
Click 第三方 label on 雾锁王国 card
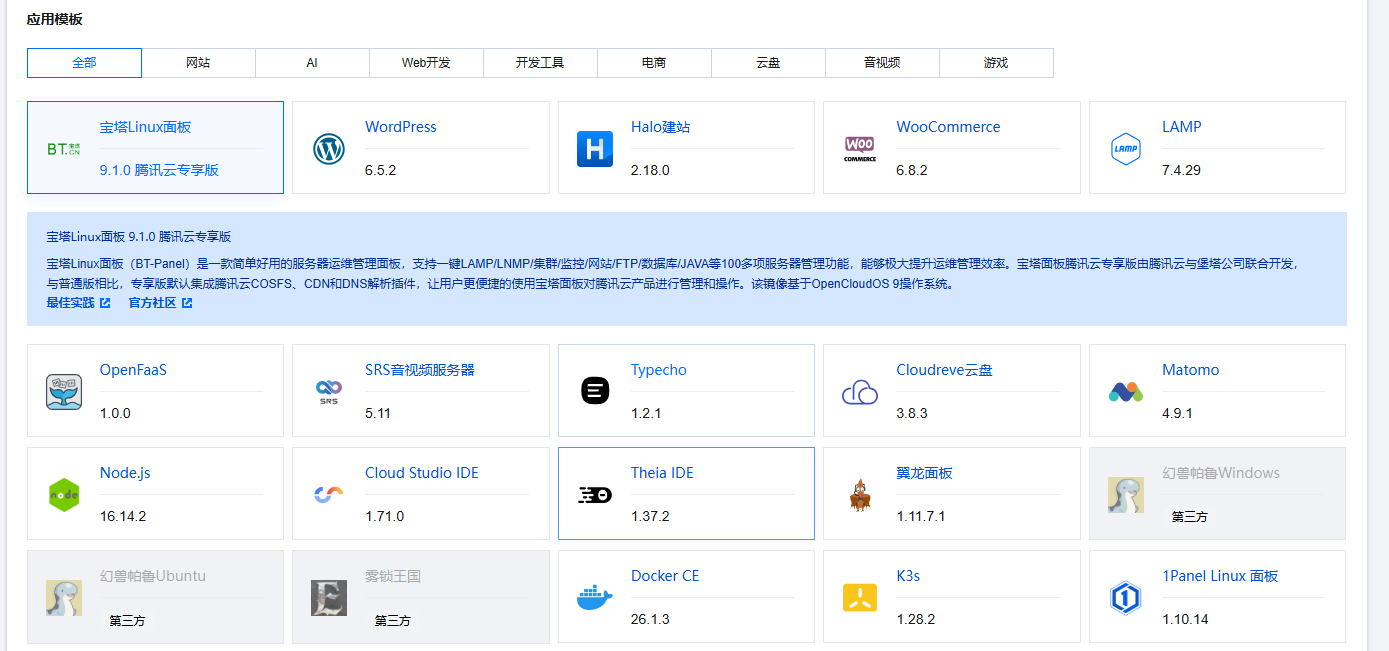pyautogui.click(x=392, y=621)
